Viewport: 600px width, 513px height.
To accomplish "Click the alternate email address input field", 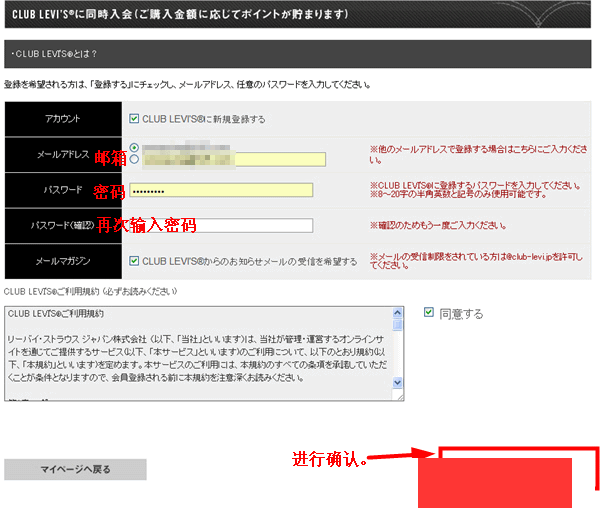I will tap(234, 159).
